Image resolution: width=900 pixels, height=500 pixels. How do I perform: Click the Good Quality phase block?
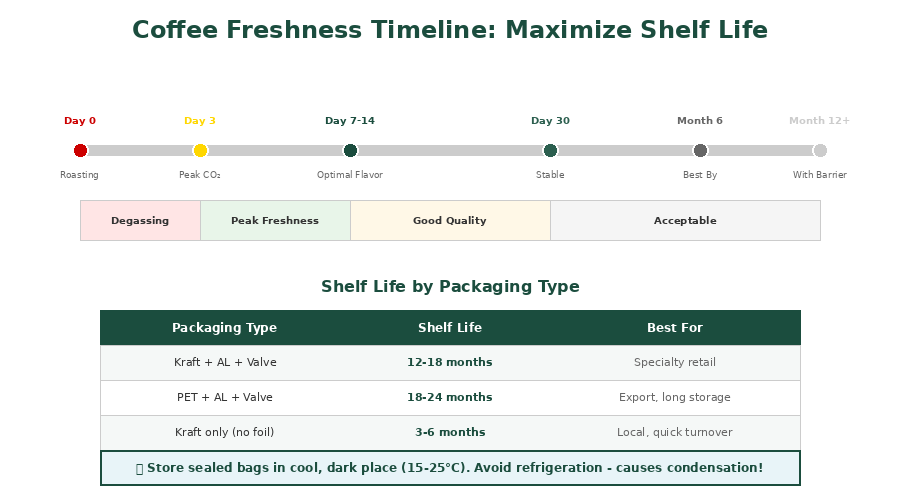pyautogui.click(x=450, y=220)
